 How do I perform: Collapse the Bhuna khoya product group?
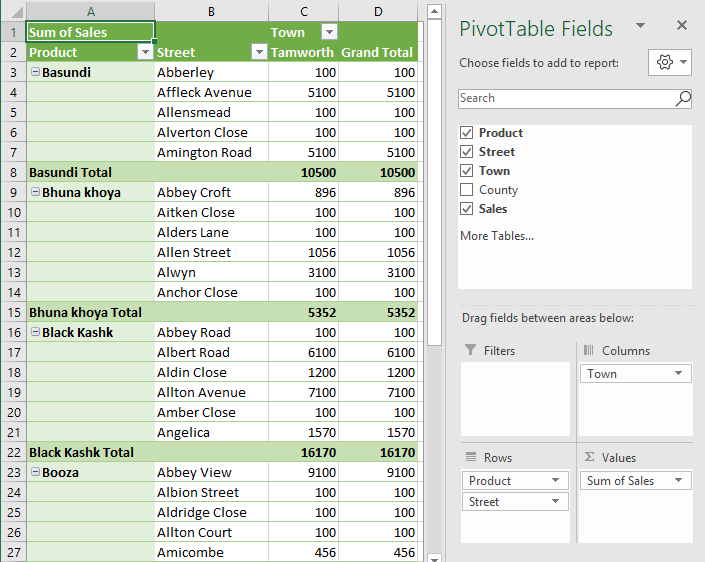click(x=35, y=192)
